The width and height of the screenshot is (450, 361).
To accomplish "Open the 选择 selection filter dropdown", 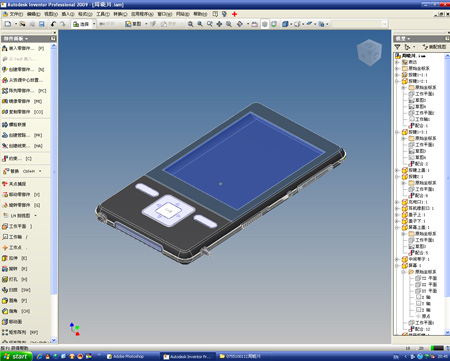I will (x=94, y=24).
